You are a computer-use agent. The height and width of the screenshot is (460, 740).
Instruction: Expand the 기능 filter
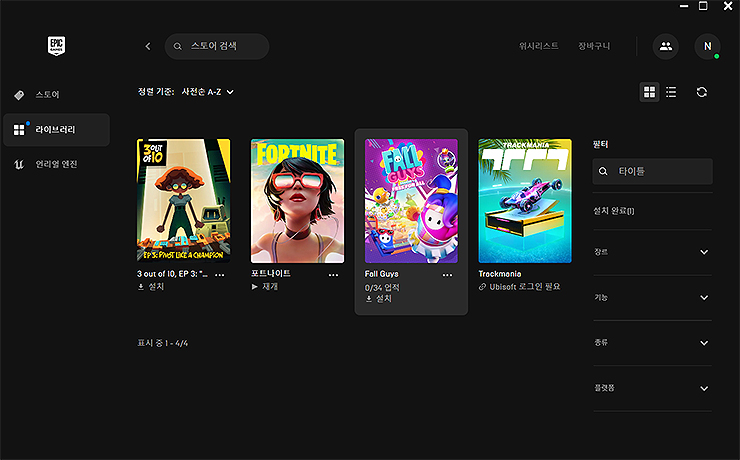[x=653, y=297]
